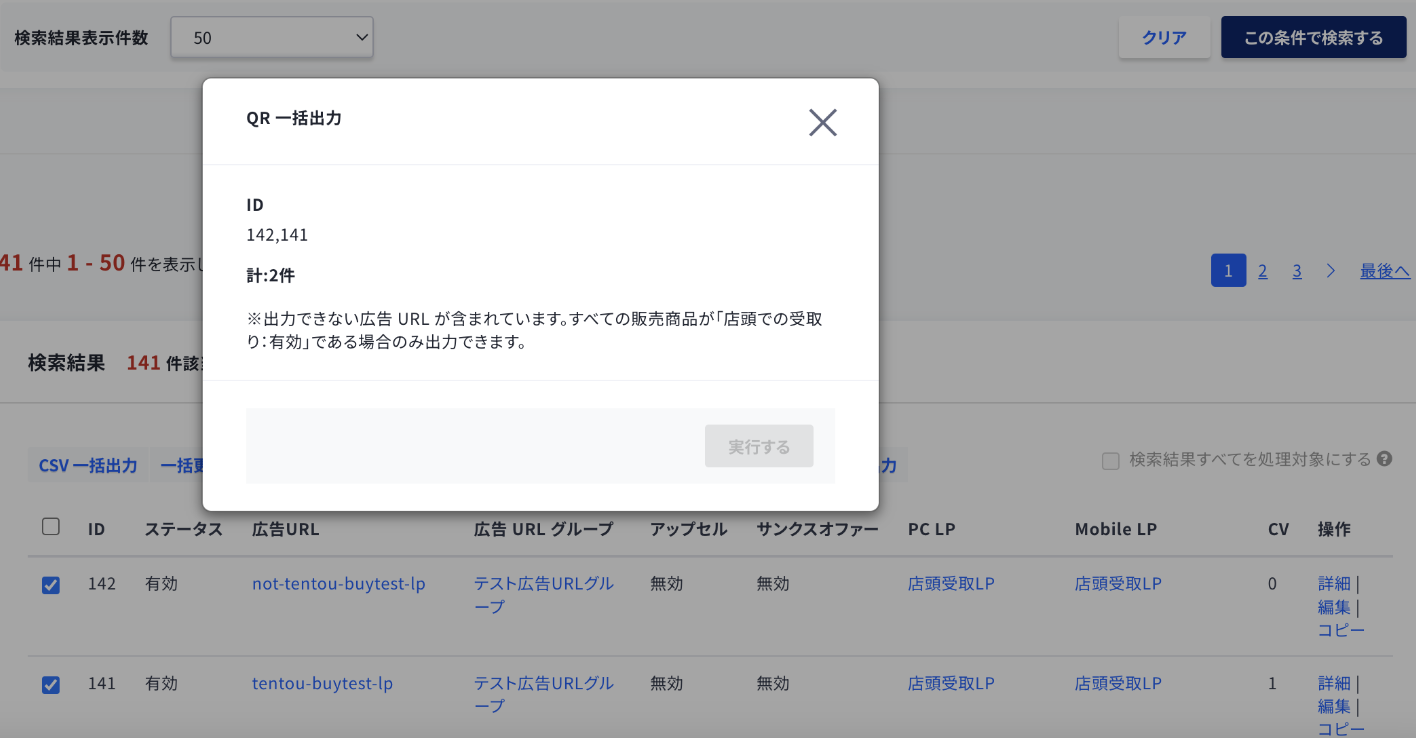This screenshot has width=1416, height=738.
Task: Toggle the select-all header checkbox
Action: point(51,527)
